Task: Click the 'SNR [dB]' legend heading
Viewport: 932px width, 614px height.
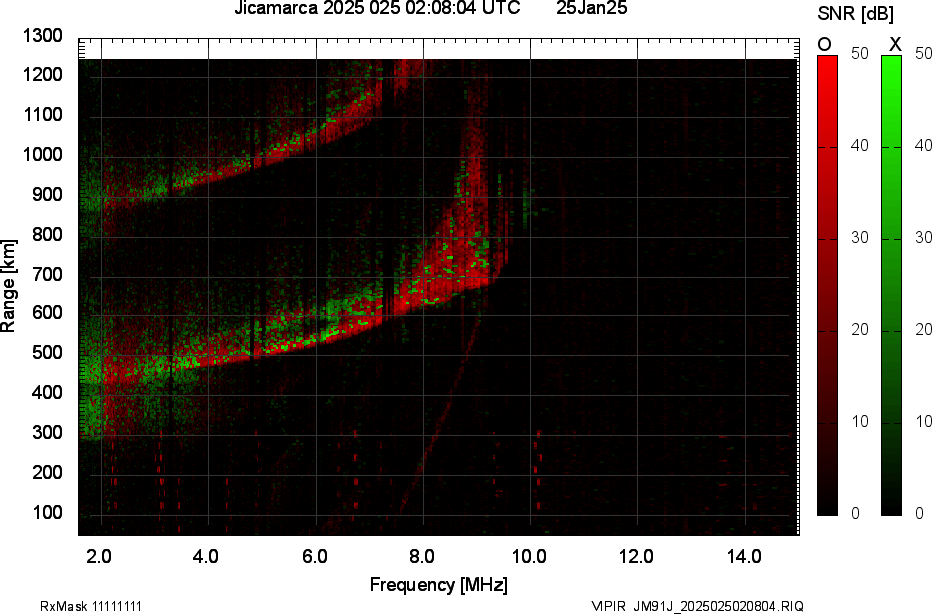Action: tap(855, 14)
